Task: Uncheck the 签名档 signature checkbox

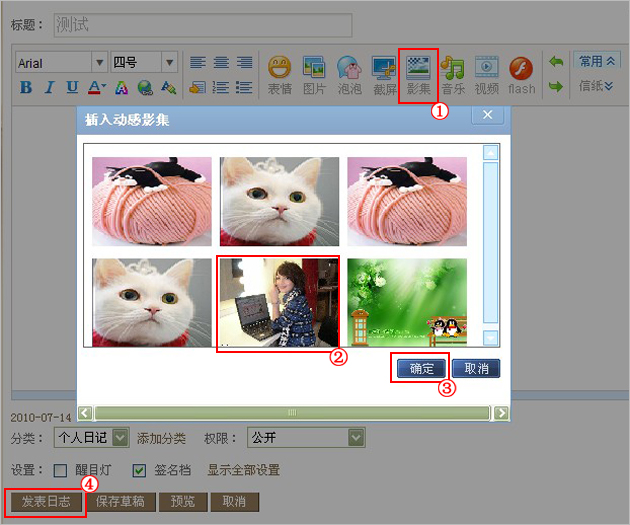Action: click(139, 470)
